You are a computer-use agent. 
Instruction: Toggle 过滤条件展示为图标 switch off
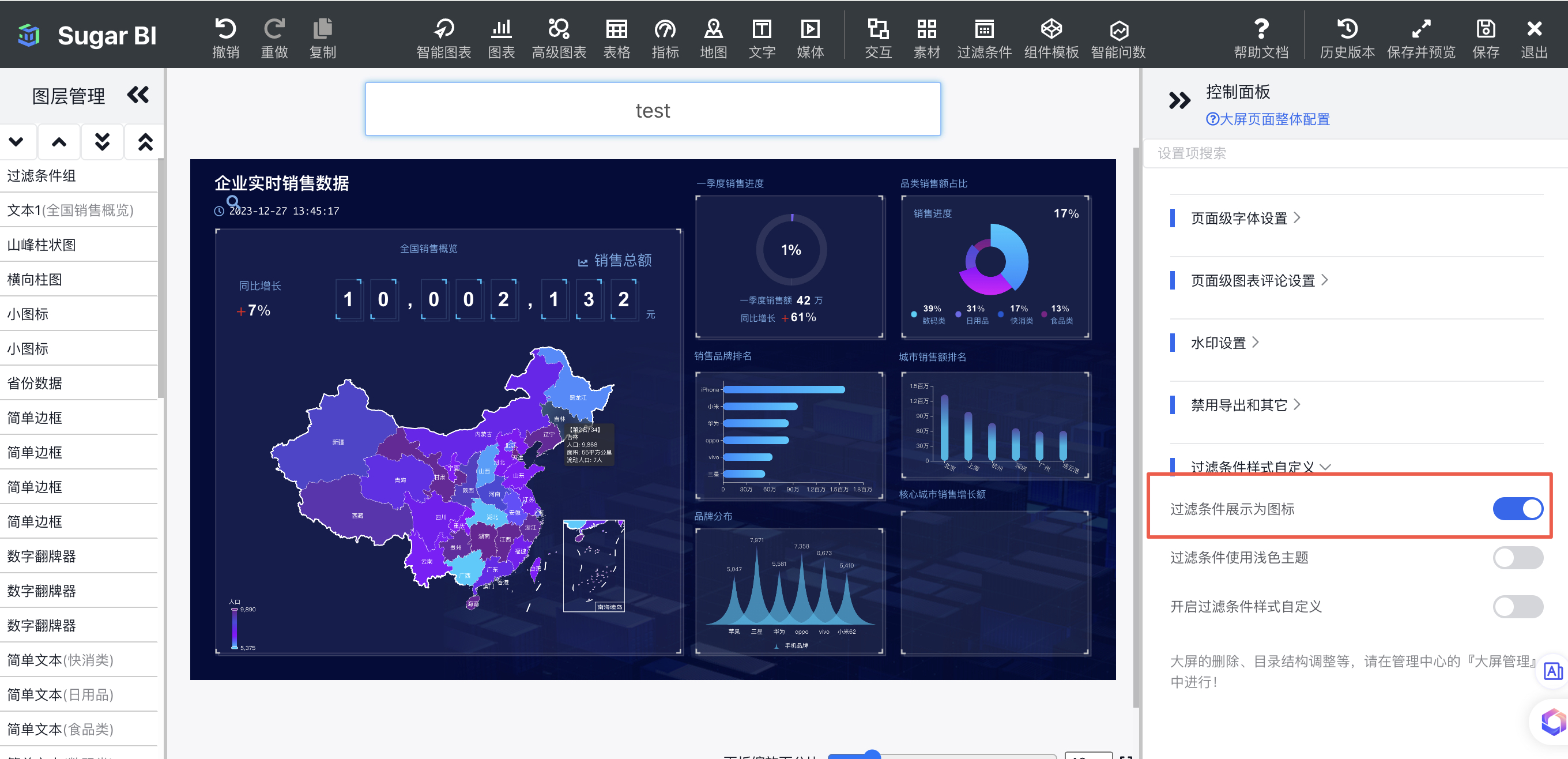click(x=1517, y=509)
